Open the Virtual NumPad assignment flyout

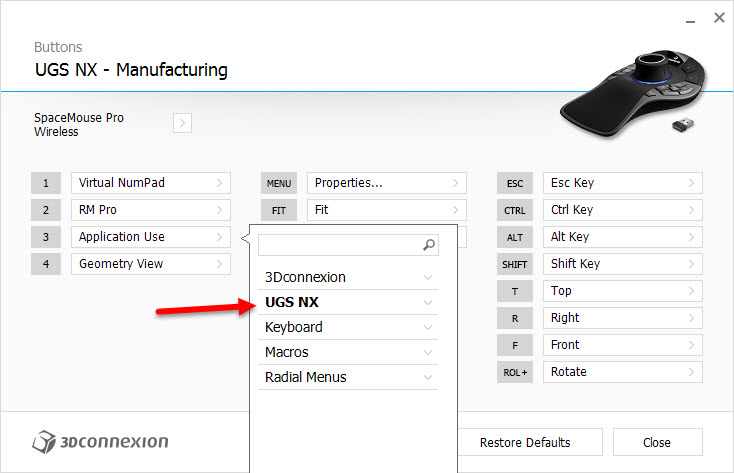point(151,183)
